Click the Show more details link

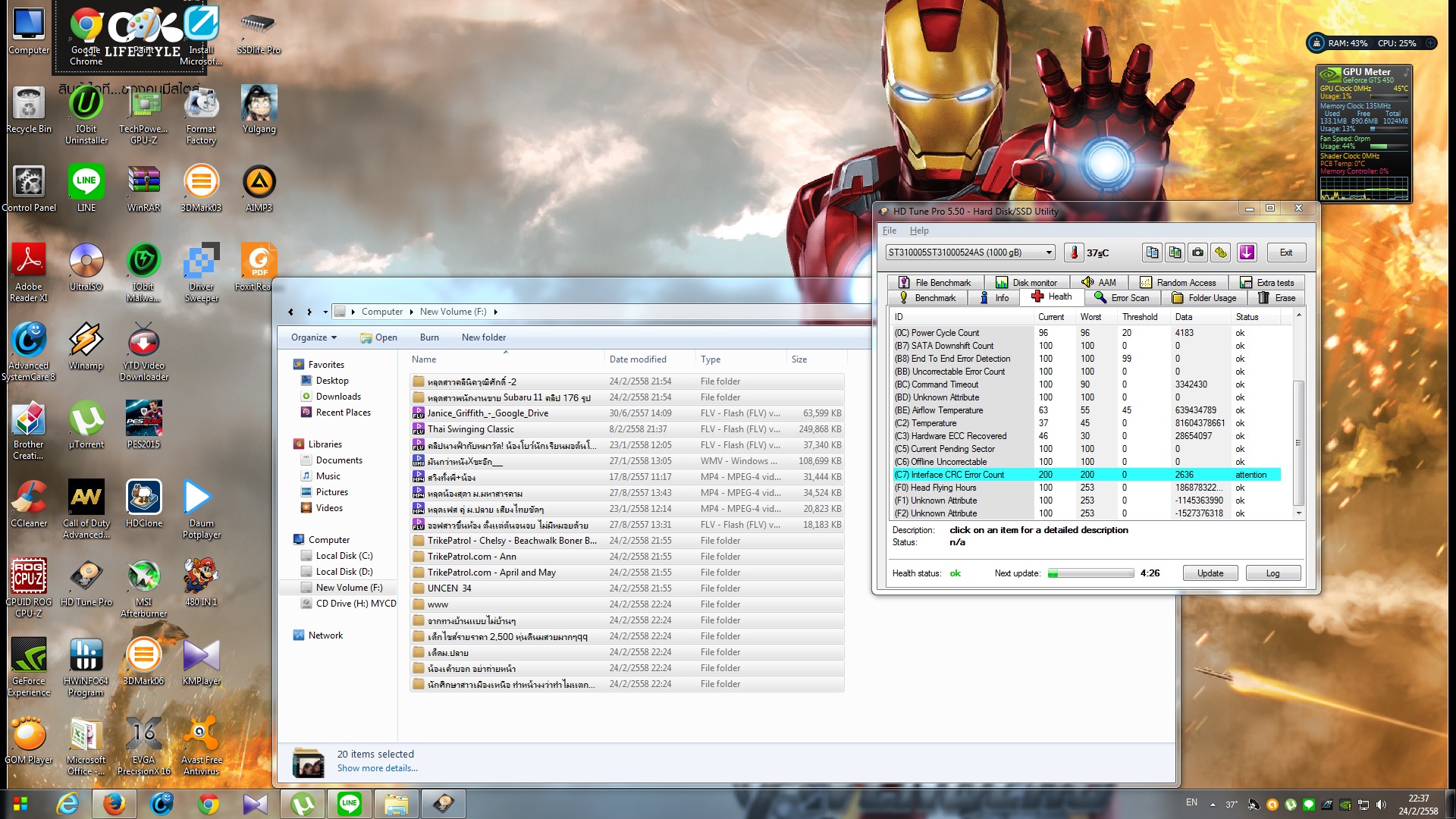point(377,768)
